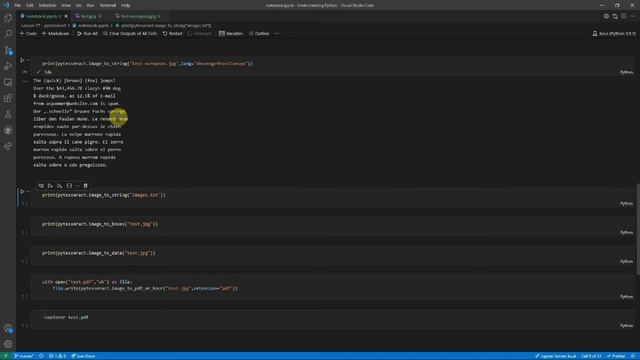This screenshot has width=640, height=360.
Task: Click Jupyter Server local in status bar
Action: click(556, 356)
